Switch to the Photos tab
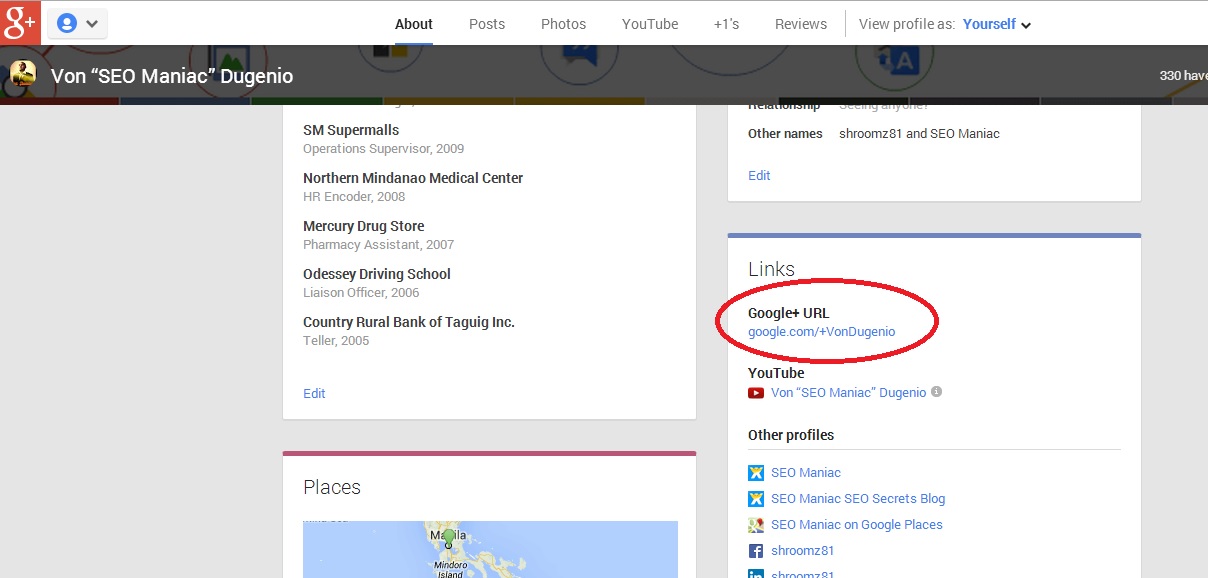Screen dimensions: 1208x578 click(x=563, y=23)
